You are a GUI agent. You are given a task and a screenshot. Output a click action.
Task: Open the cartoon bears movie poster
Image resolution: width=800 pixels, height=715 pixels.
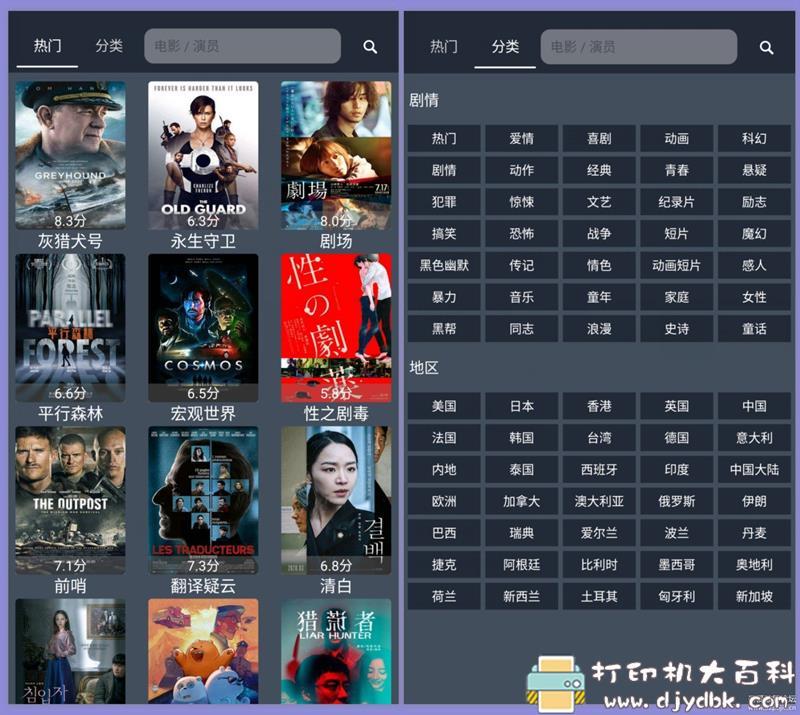pyautogui.click(x=203, y=651)
